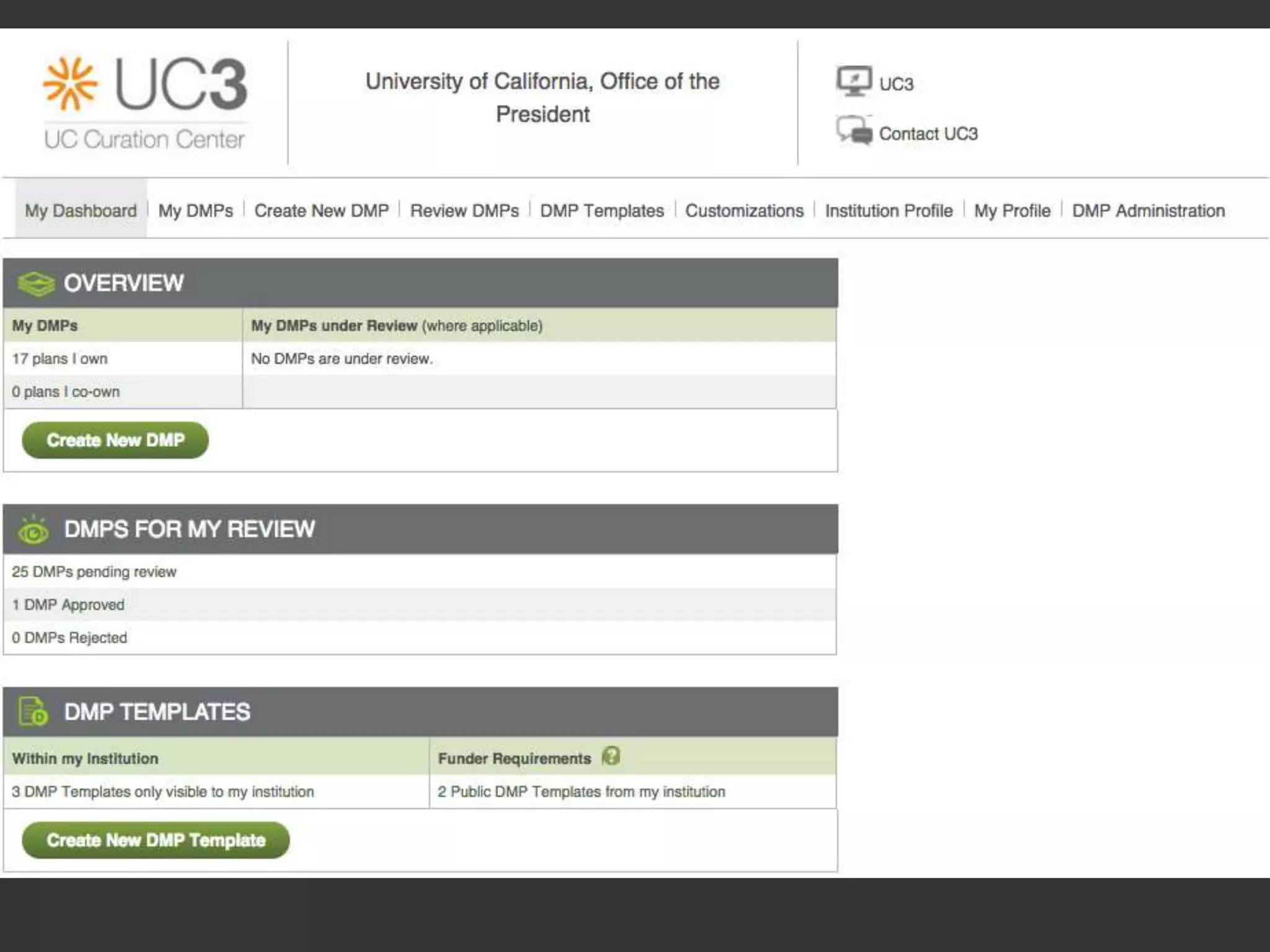Click the UC3 monitor icon
This screenshot has height=952, width=1270.
coord(854,81)
